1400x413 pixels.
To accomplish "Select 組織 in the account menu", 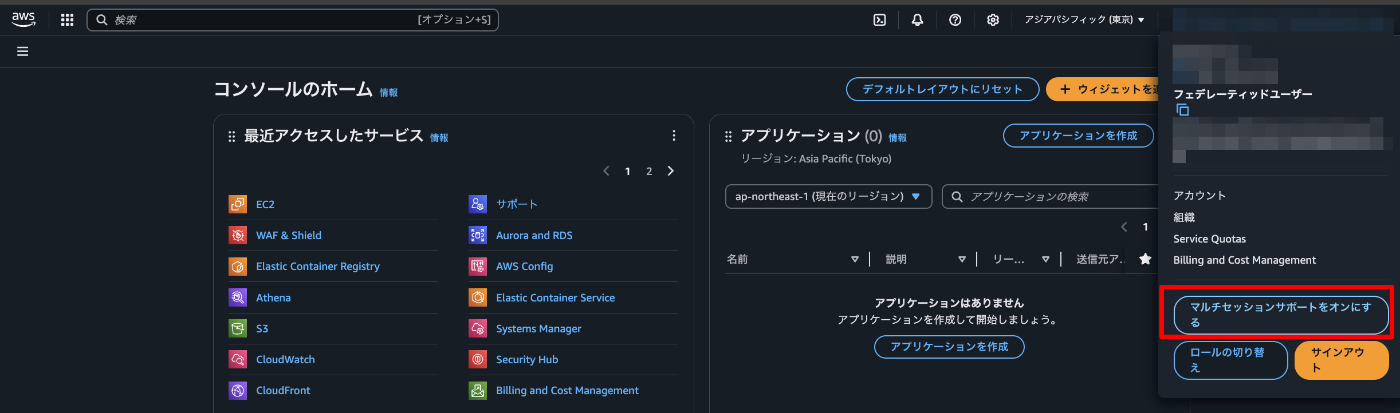I will [x=1185, y=217].
